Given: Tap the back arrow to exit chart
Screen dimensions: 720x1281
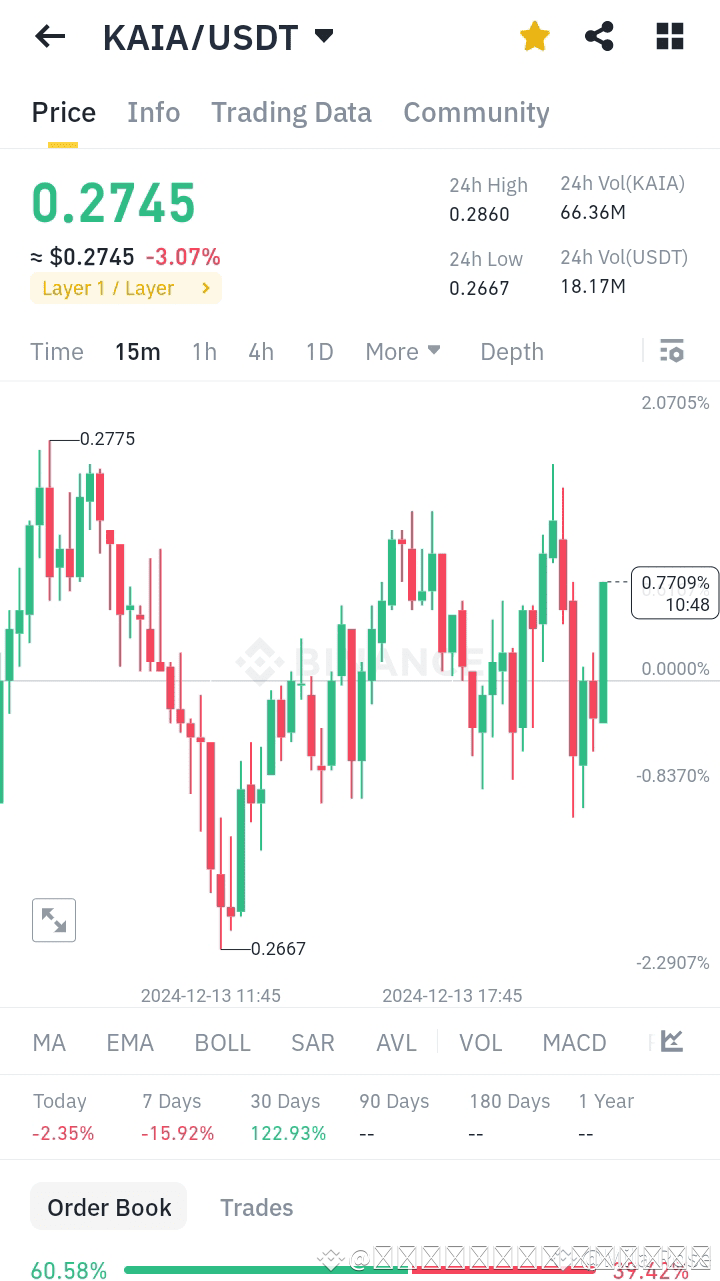Looking at the screenshot, I should [x=49, y=36].
